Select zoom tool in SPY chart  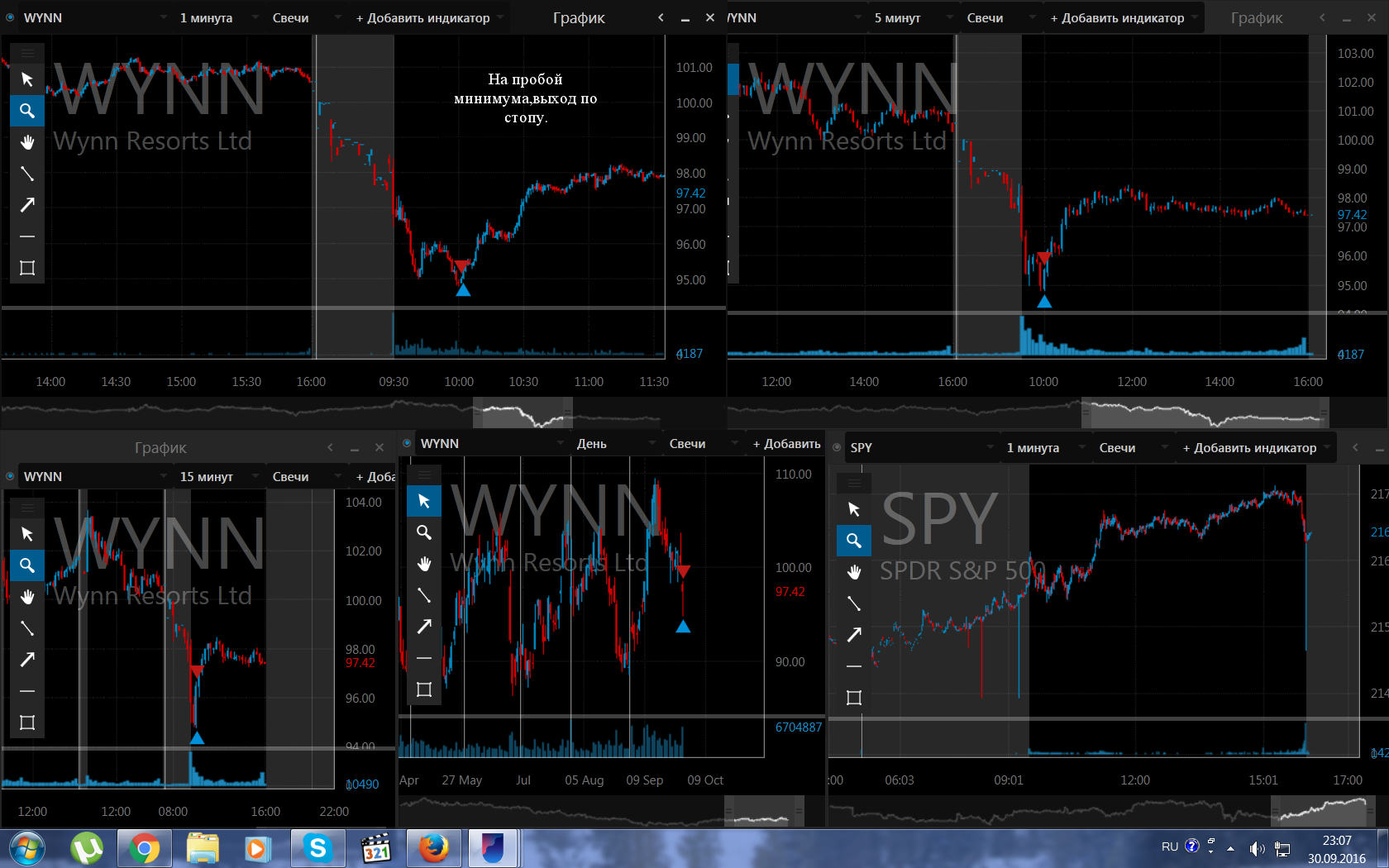(x=854, y=541)
